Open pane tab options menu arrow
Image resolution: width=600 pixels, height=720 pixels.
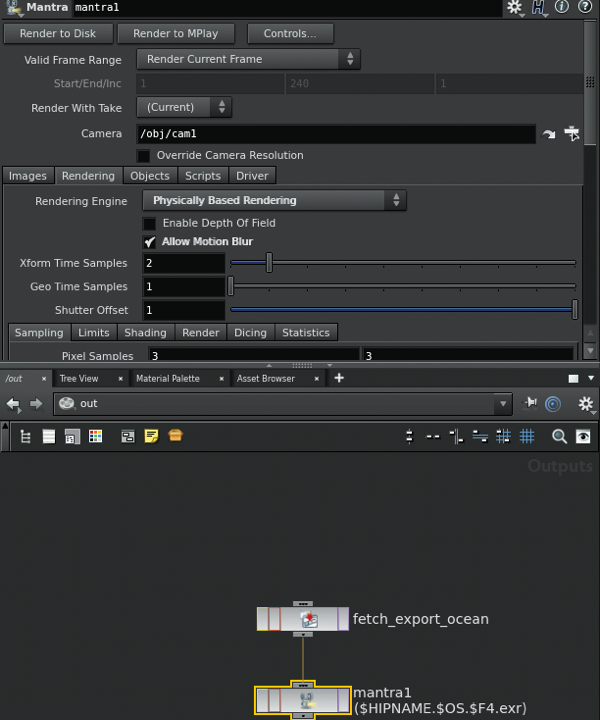(591, 378)
